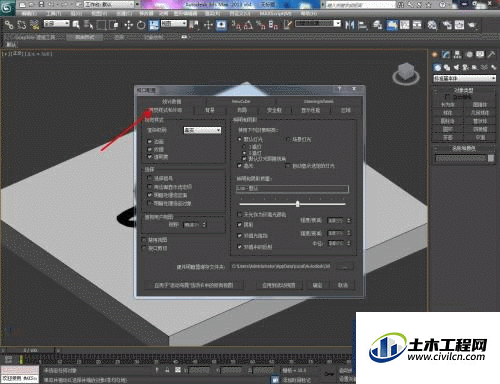Click the 确定 OK button in dialog
The height and width of the screenshot is (384, 500).
[x=317, y=285]
